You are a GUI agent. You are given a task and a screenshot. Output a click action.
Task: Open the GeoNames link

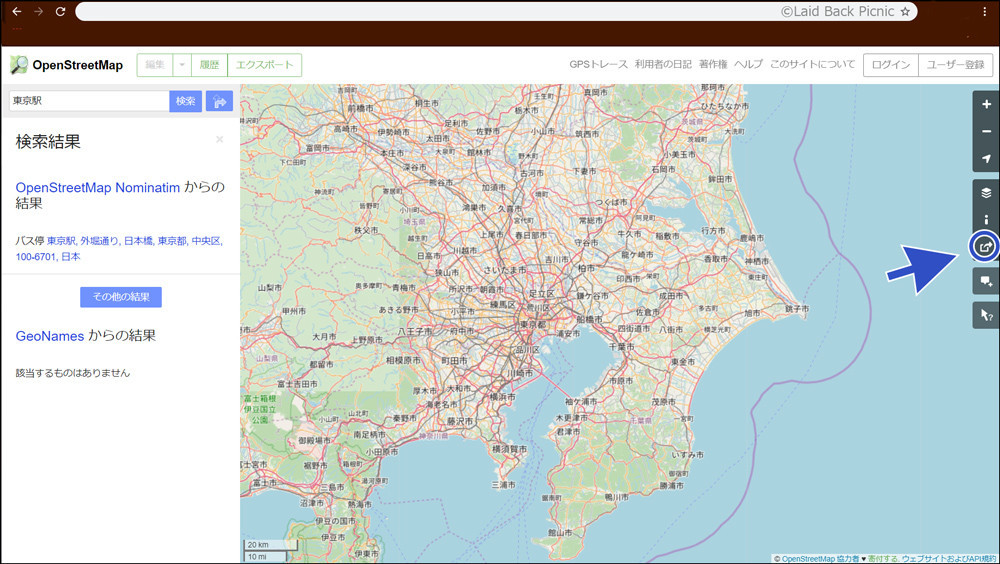click(50, 336)
